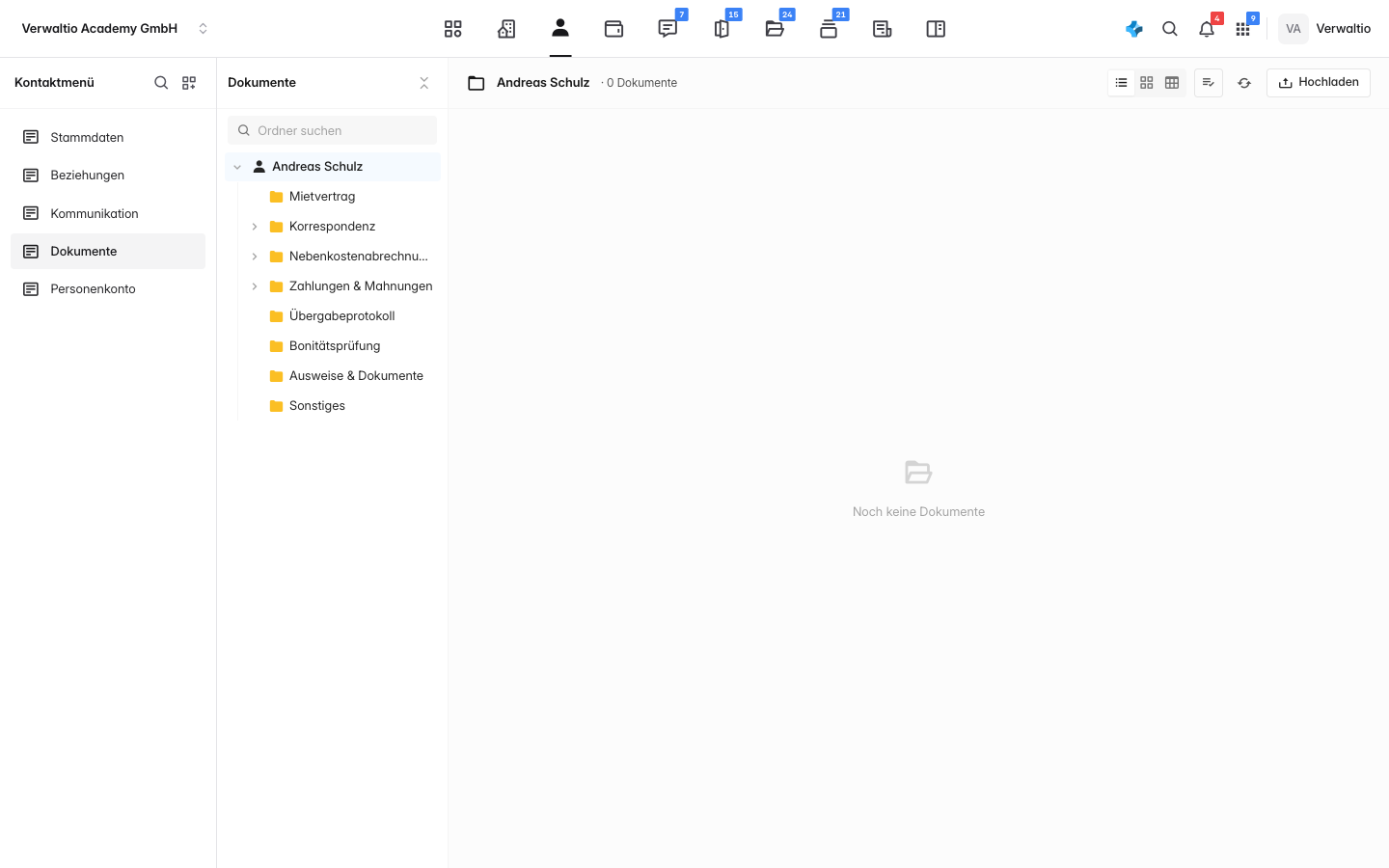Refresh the document list
The height and width of the screenshot is (868, 1389).
1244,83
